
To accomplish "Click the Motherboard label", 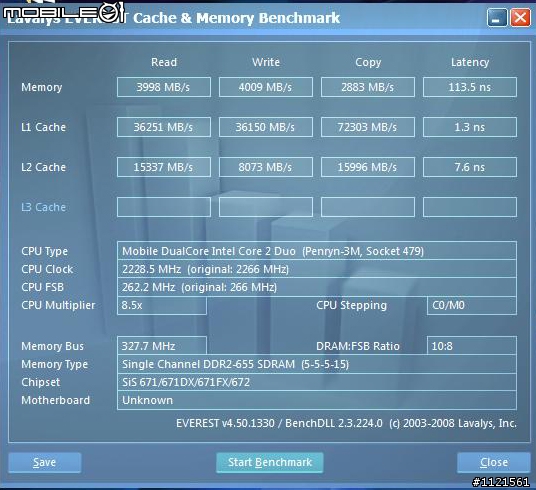I will [x=55, y=400].
